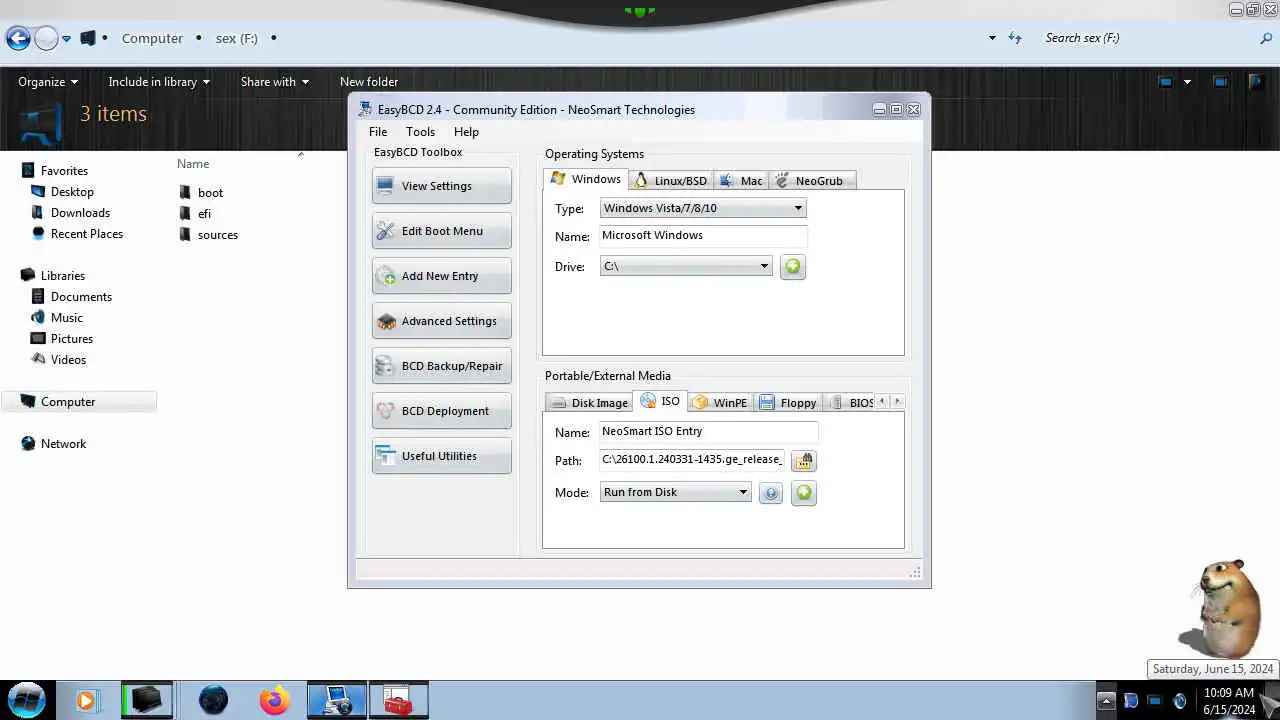Open Advanced Settings section
This screenshot has width=1280, height=720.
click(441, 321)
